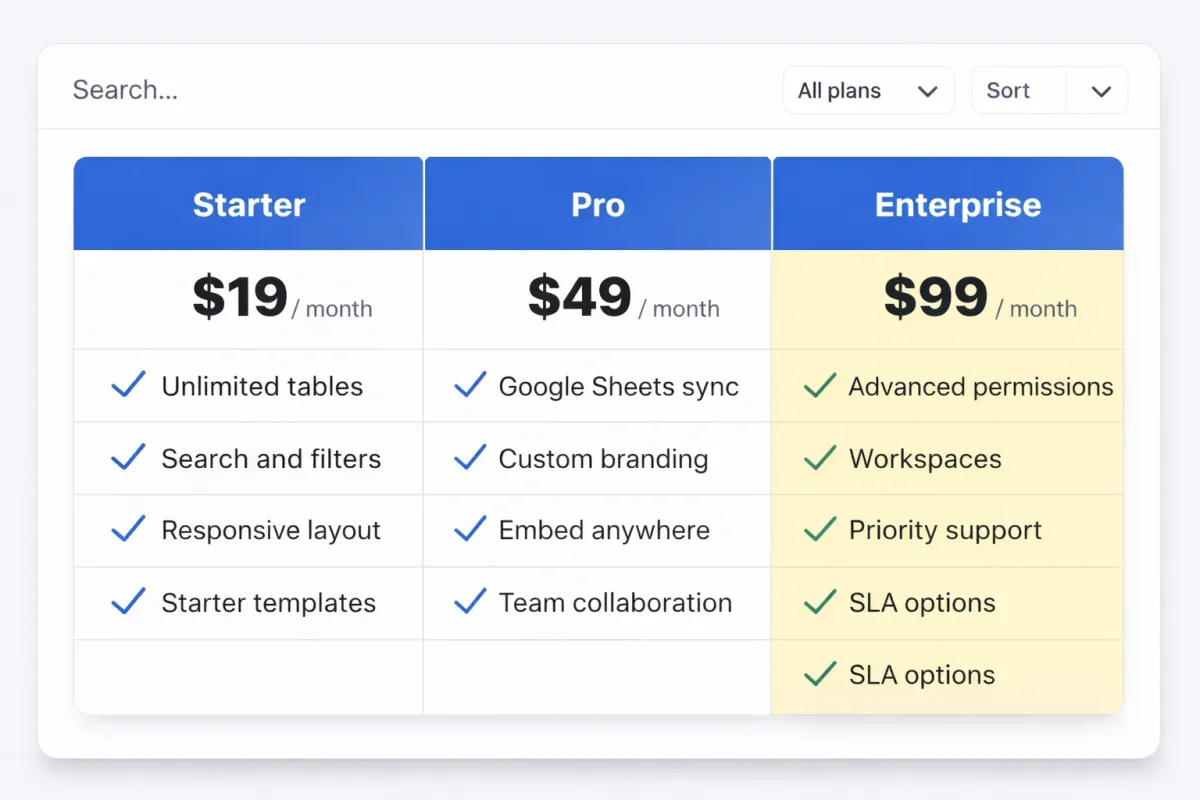This screenshot has height=800, width=1200.
Task: Focus the Search input field
Action: pyautogui.click(x=400, y=90)
